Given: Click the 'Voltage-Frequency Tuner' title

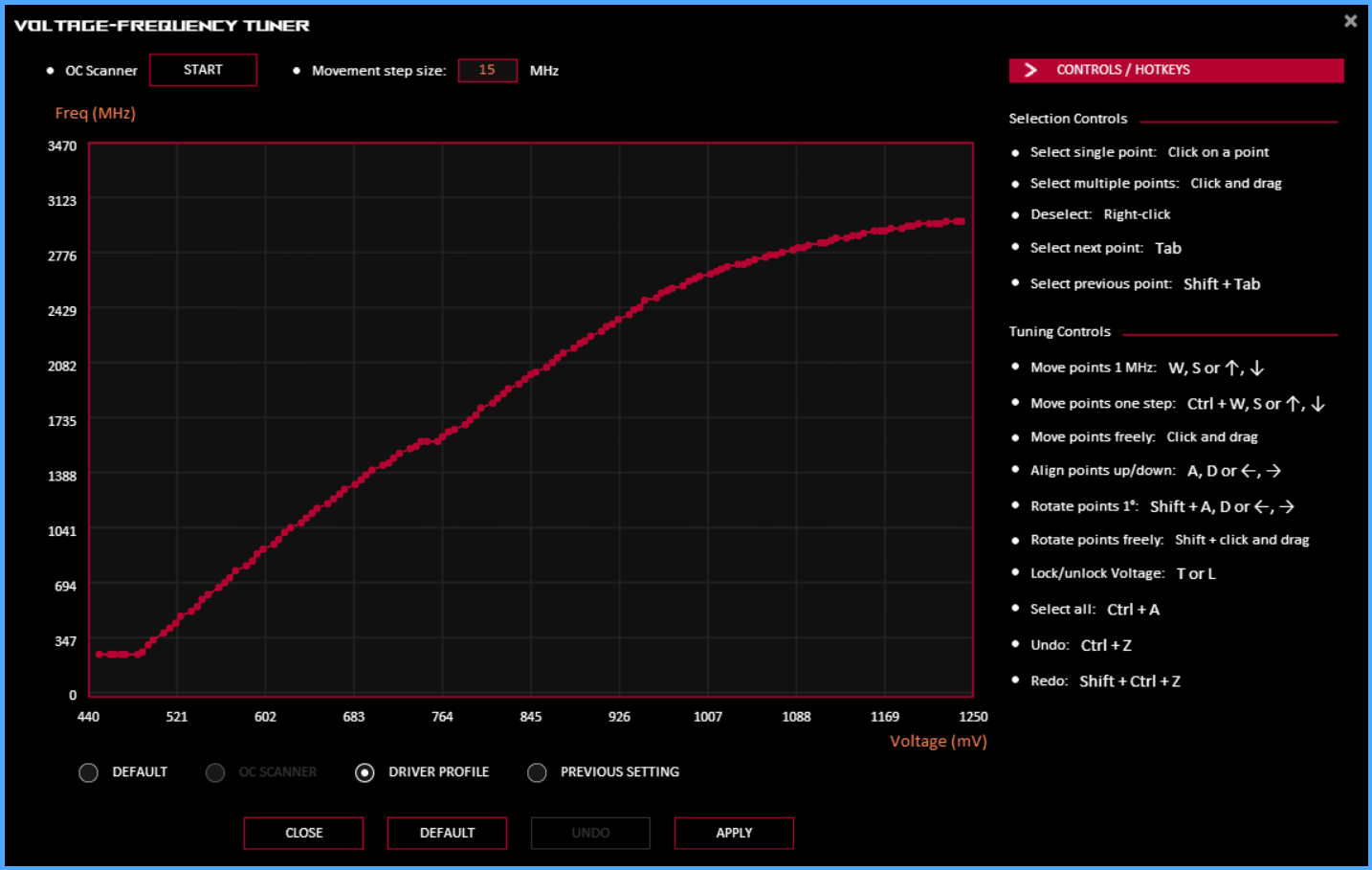Looking at the screenshot, I should coord(162,26).
